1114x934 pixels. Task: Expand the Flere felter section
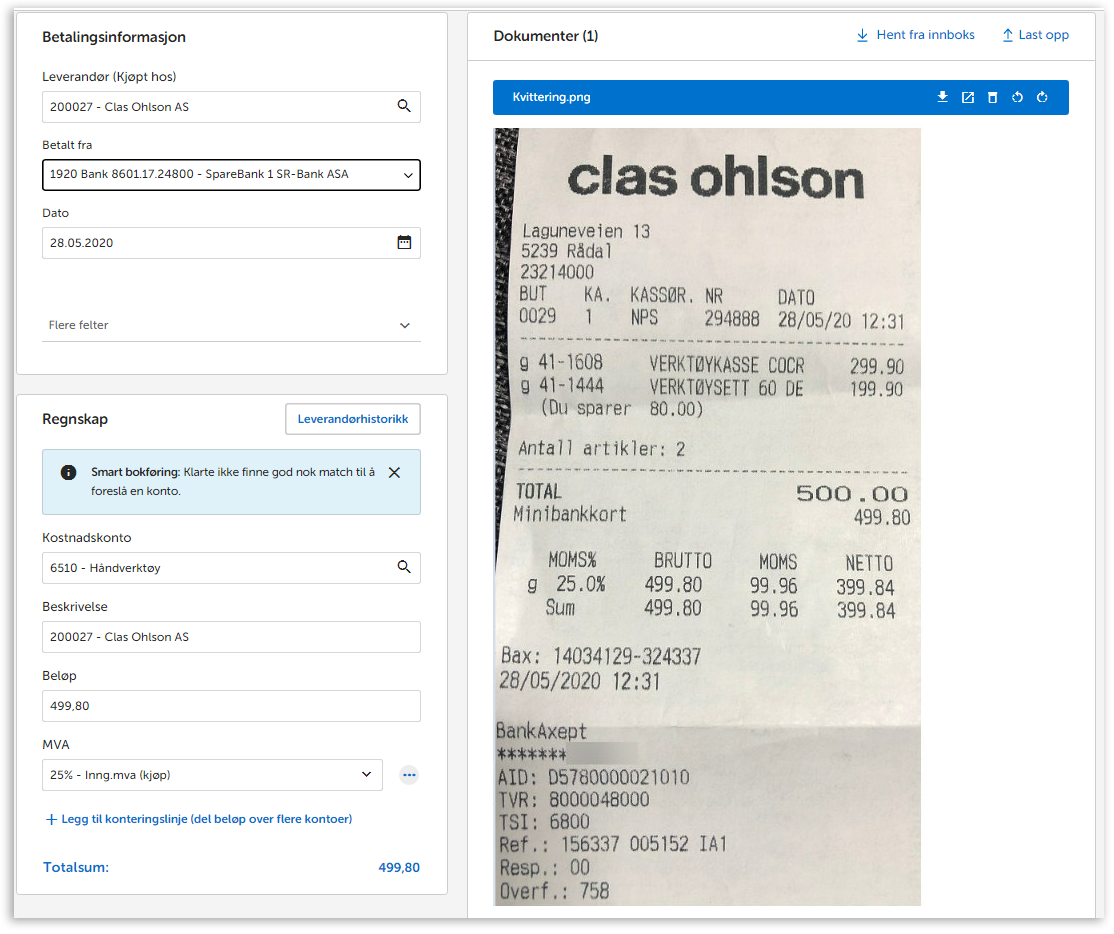(230, 325)
